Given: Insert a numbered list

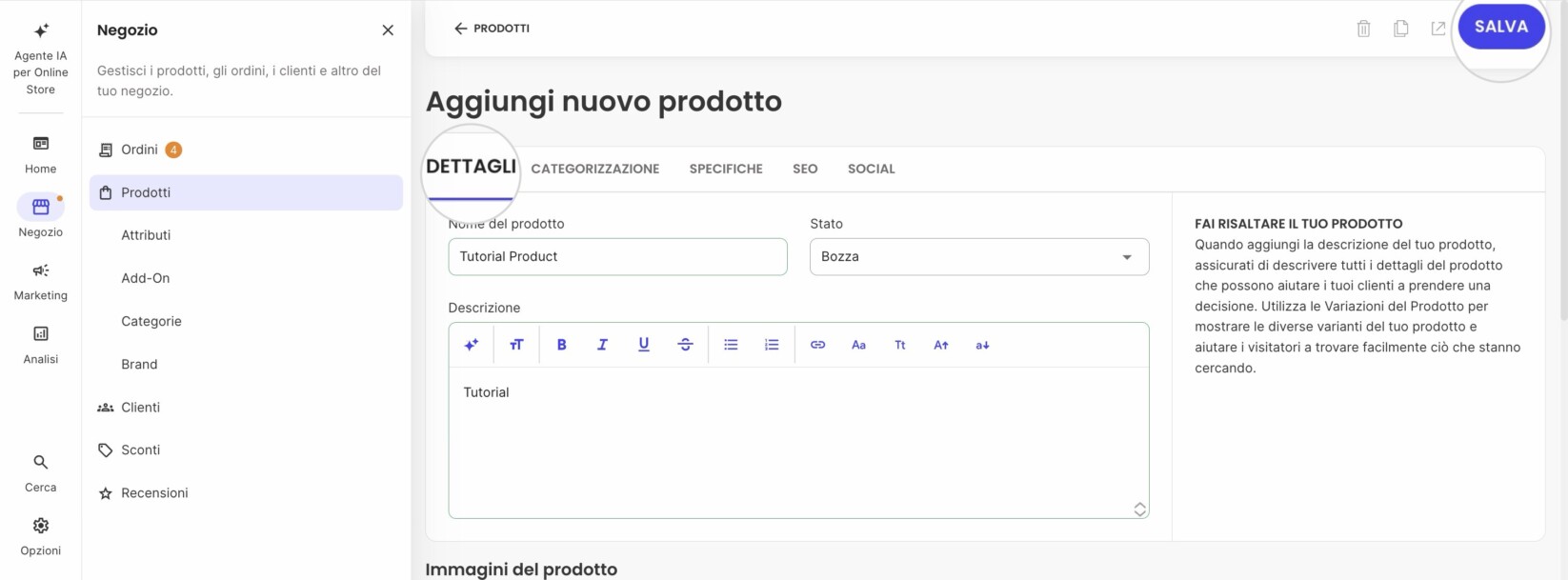Looking at the screenshot, I should [772, 345].
